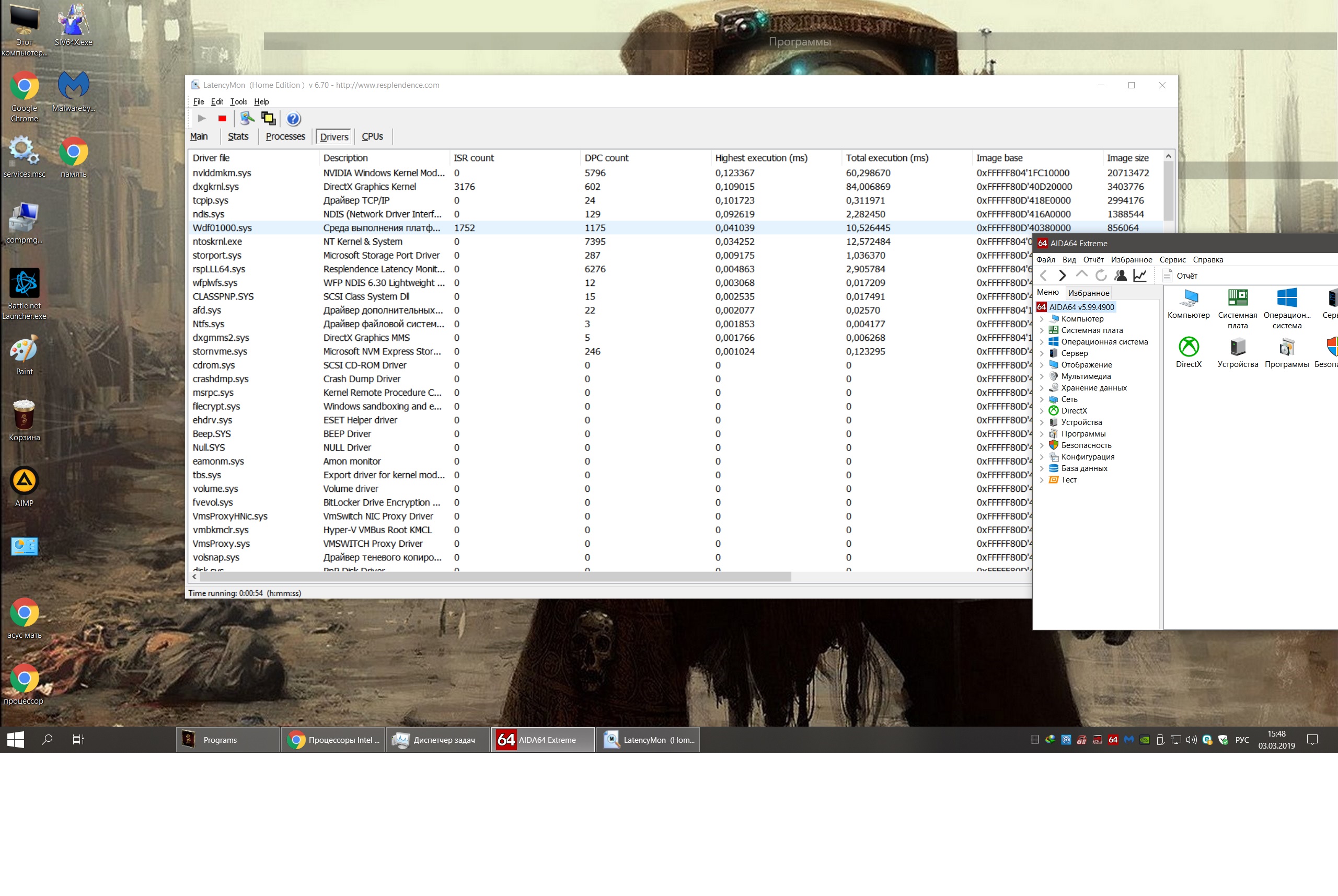Click AIDA64 user profile toolbar icon

click(1121, 275)
